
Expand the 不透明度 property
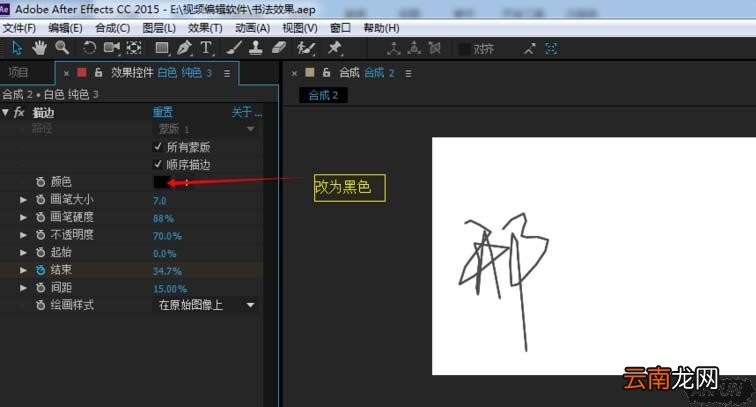point(23,235)
